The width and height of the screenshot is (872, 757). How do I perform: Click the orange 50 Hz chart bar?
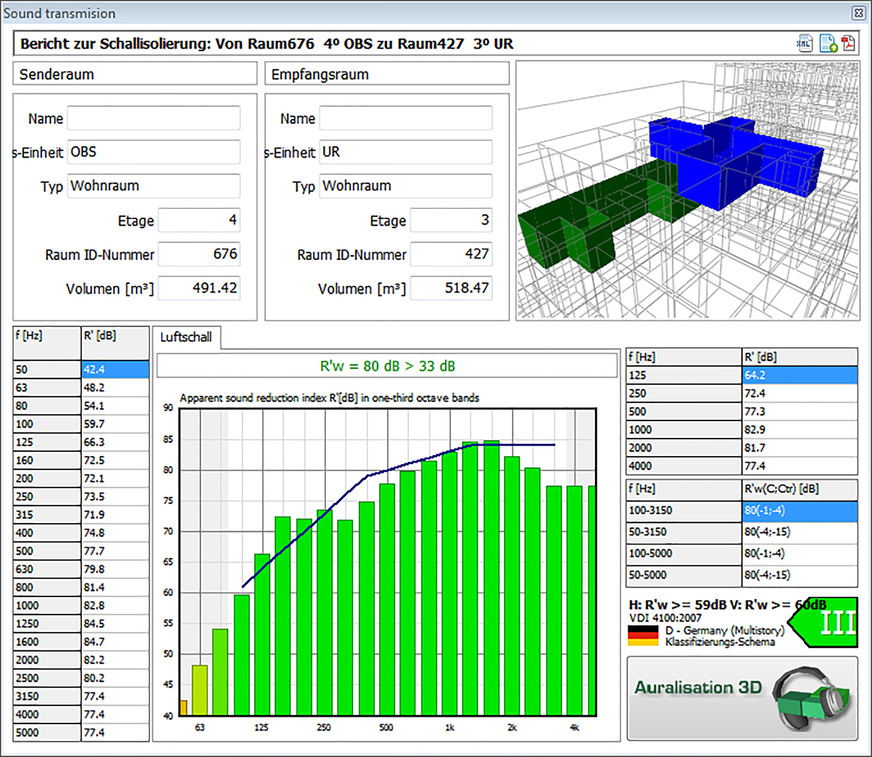pos(183,707)
